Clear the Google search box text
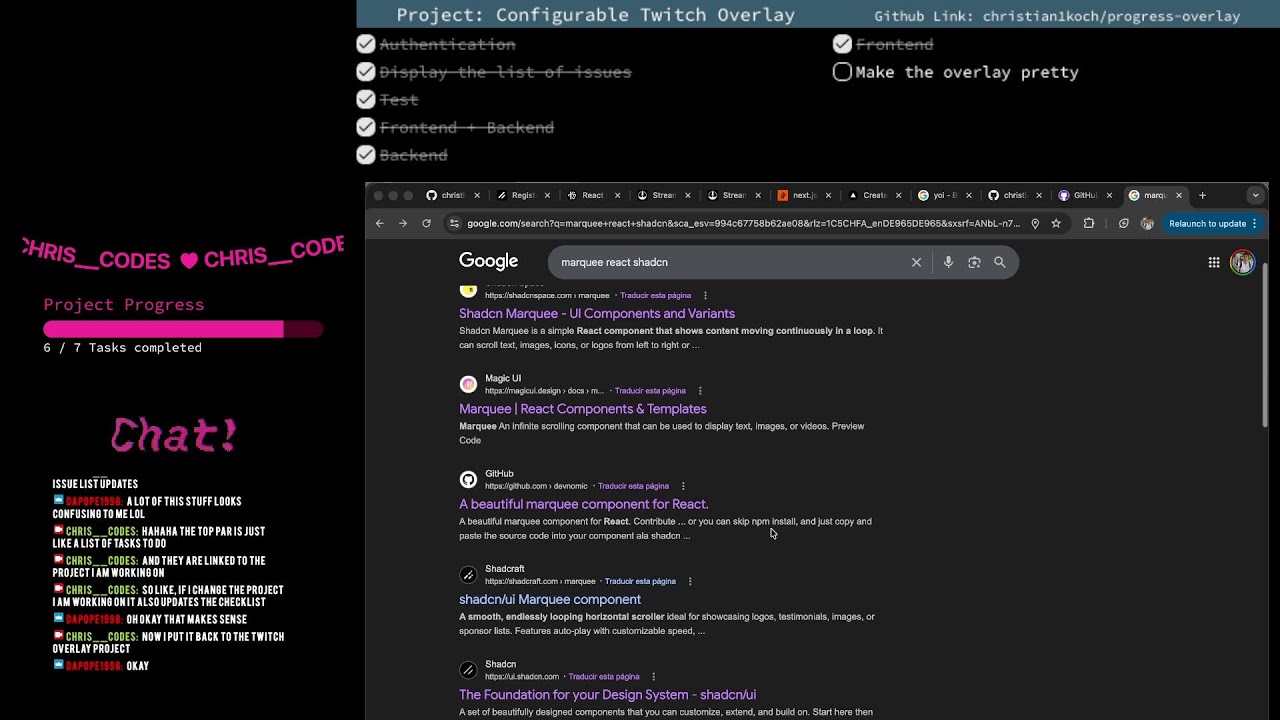Image resolution: width=1280 pixels, height=720 pixels. pyautogui.click(x=916, y=262)
